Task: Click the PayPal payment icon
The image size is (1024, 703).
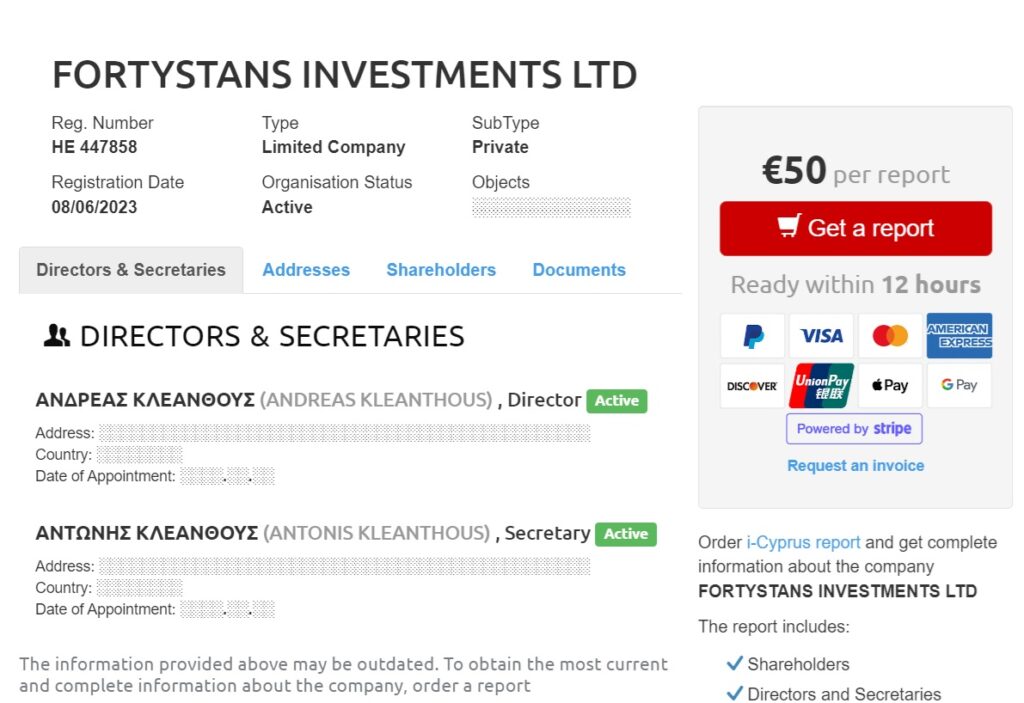Action: point(753,336)
